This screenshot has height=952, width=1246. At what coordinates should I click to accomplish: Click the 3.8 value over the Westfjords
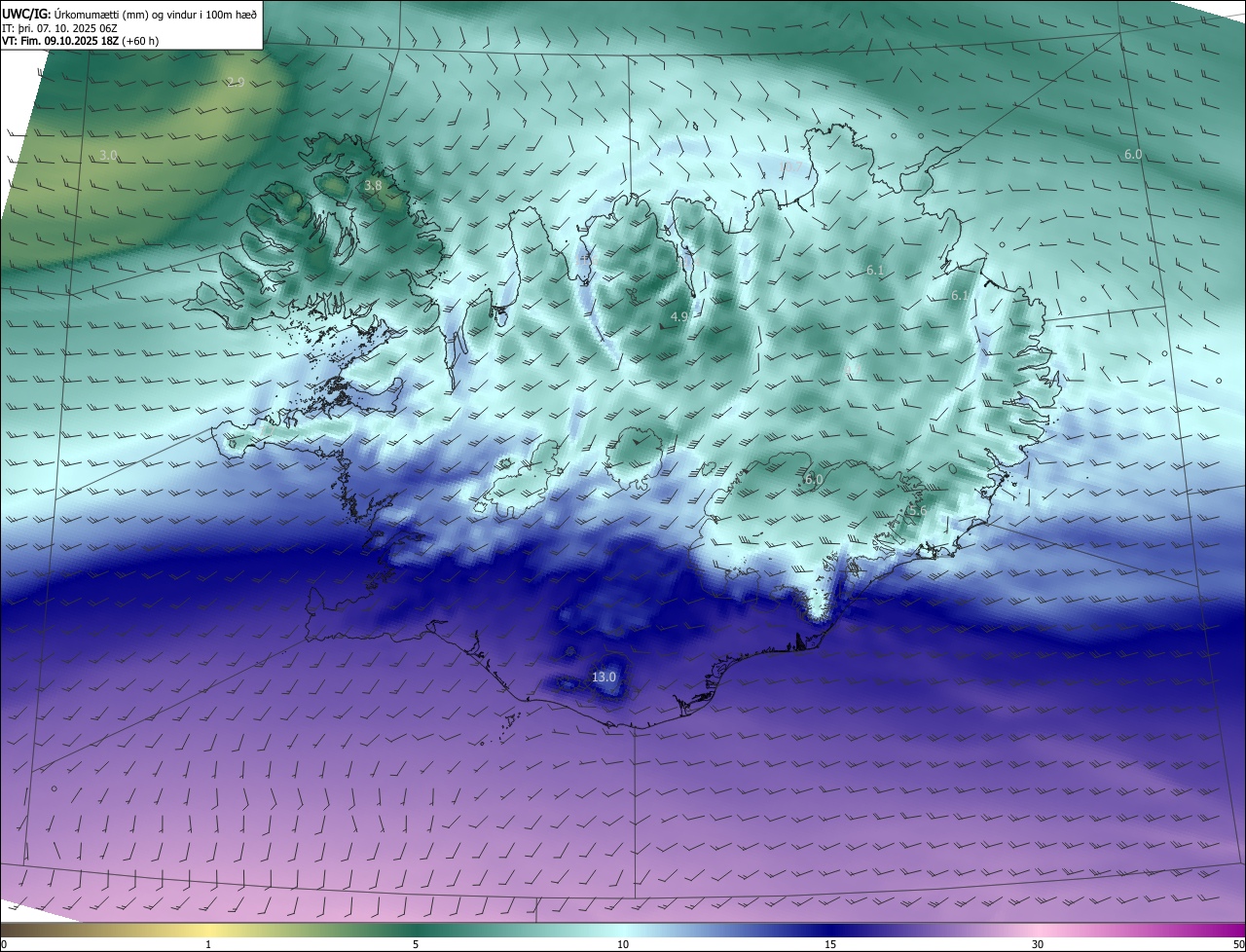373,185
